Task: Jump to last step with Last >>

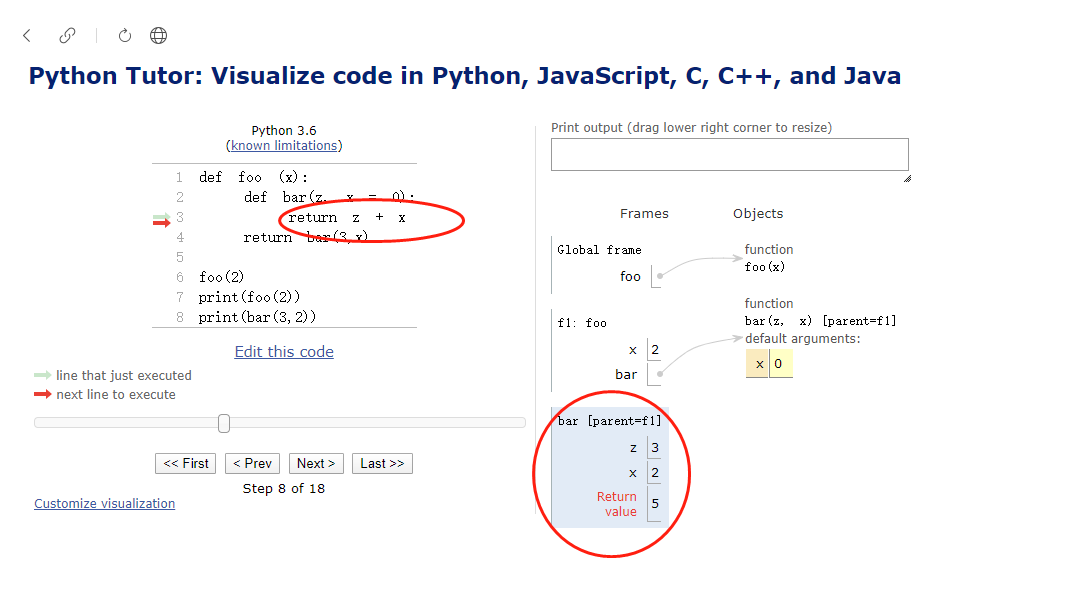Action: (x=382, y=463)
